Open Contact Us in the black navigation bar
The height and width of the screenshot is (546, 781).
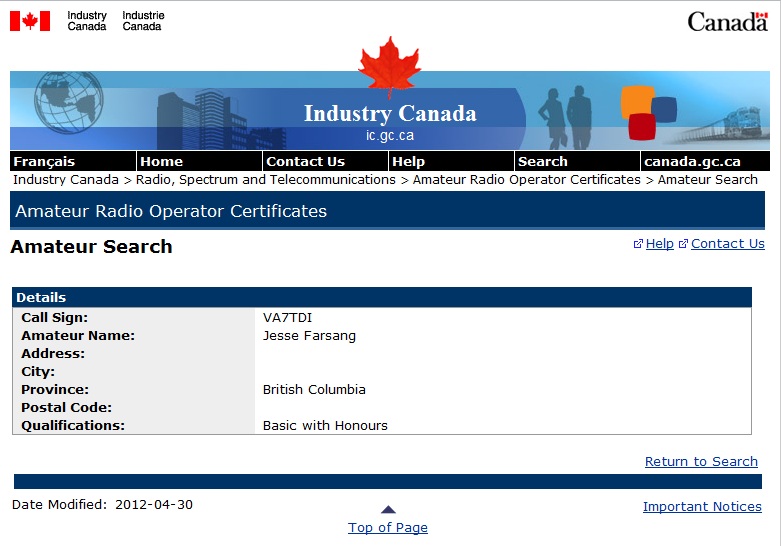point(325,161)
